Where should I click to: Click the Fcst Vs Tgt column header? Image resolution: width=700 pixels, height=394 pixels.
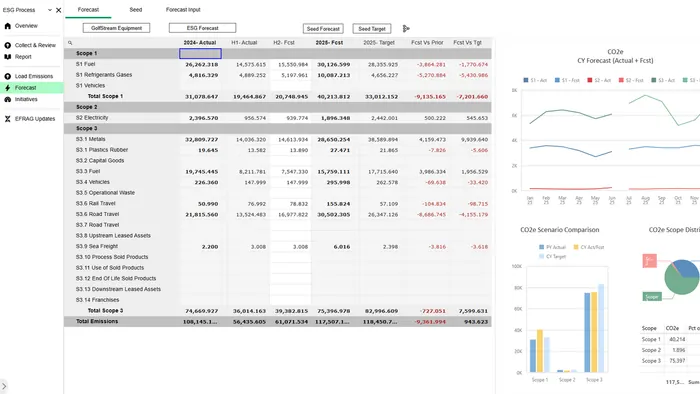[x=467, y=43]
